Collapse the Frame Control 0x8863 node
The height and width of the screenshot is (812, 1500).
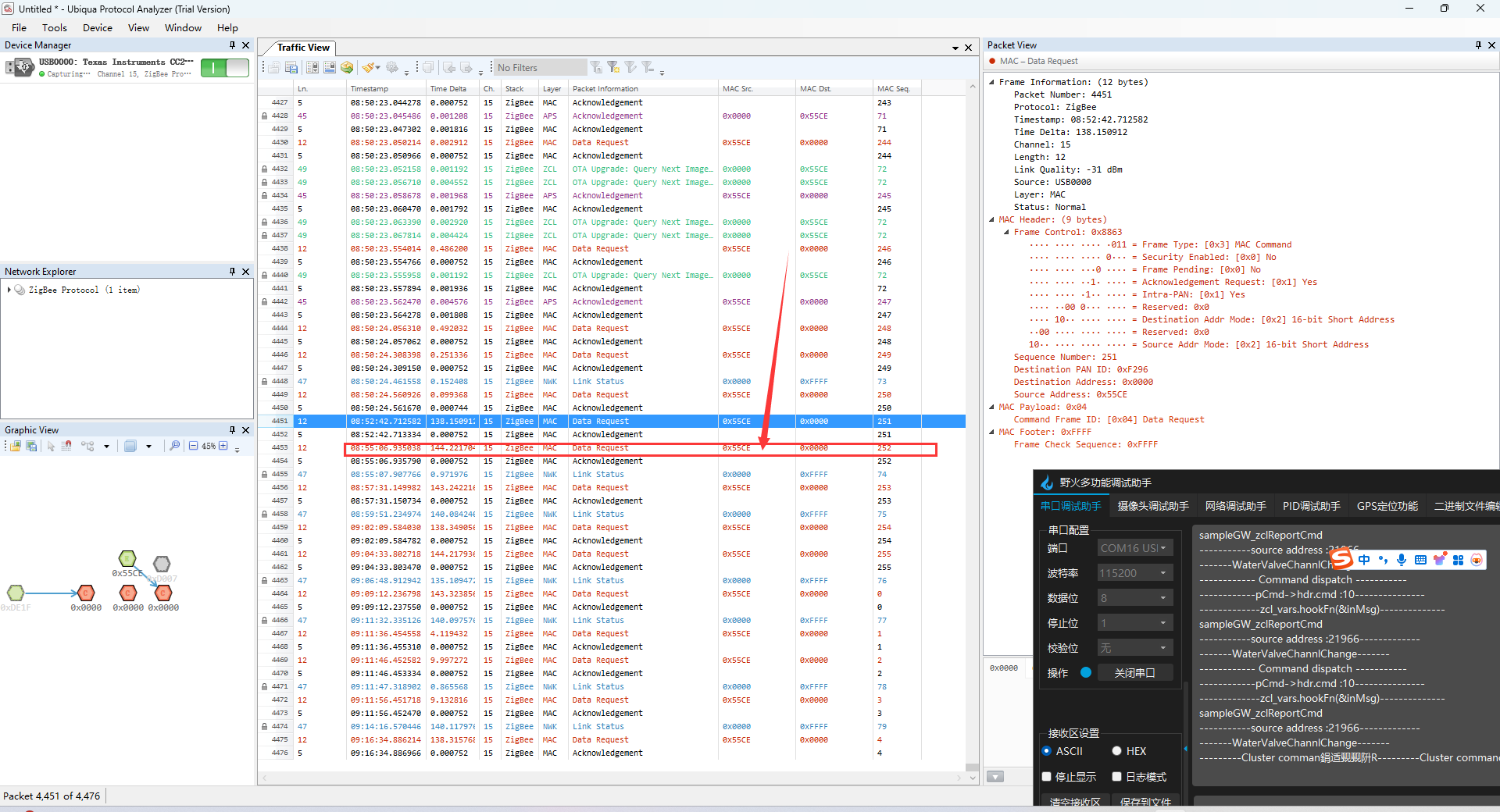coord(1006,232)
